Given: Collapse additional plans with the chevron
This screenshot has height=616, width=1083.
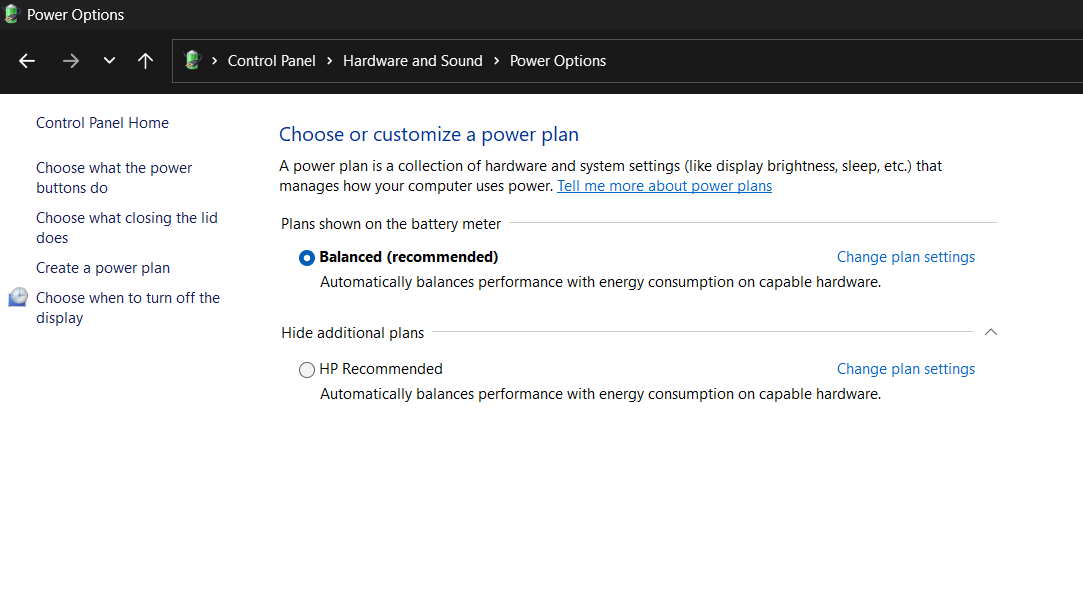Looking at the screenshot, I should [990, 332].
